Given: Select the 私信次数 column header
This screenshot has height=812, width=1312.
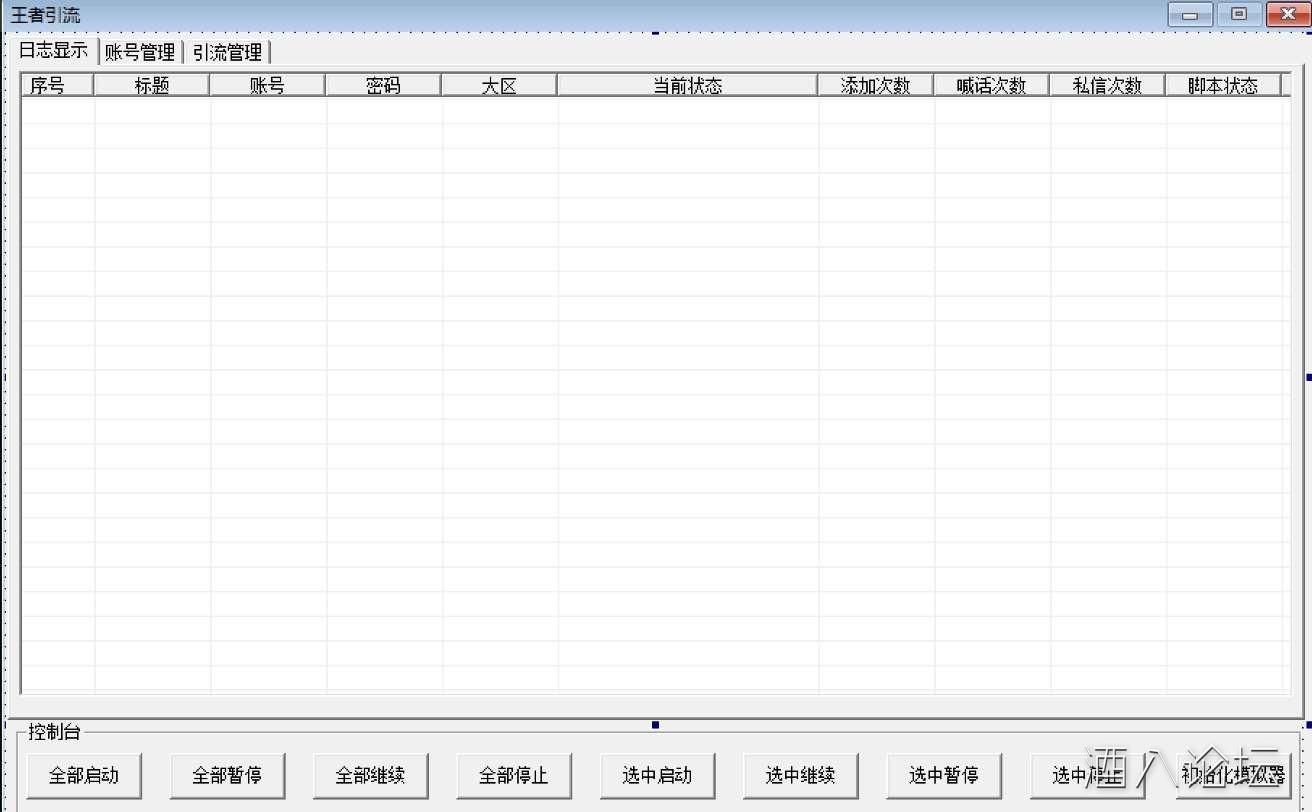Looking at the screenshot, I should click(1108, 86).
